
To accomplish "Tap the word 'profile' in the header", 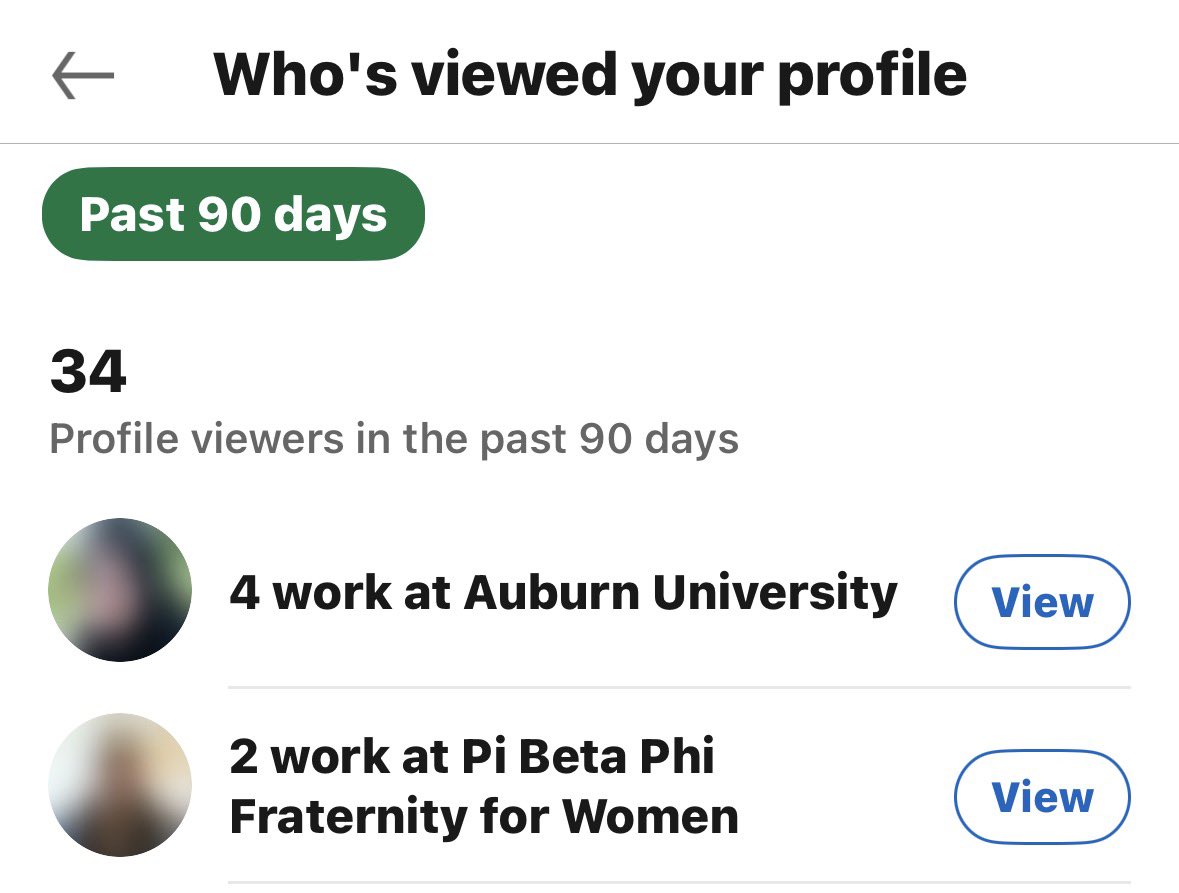I will coord(873,77).
